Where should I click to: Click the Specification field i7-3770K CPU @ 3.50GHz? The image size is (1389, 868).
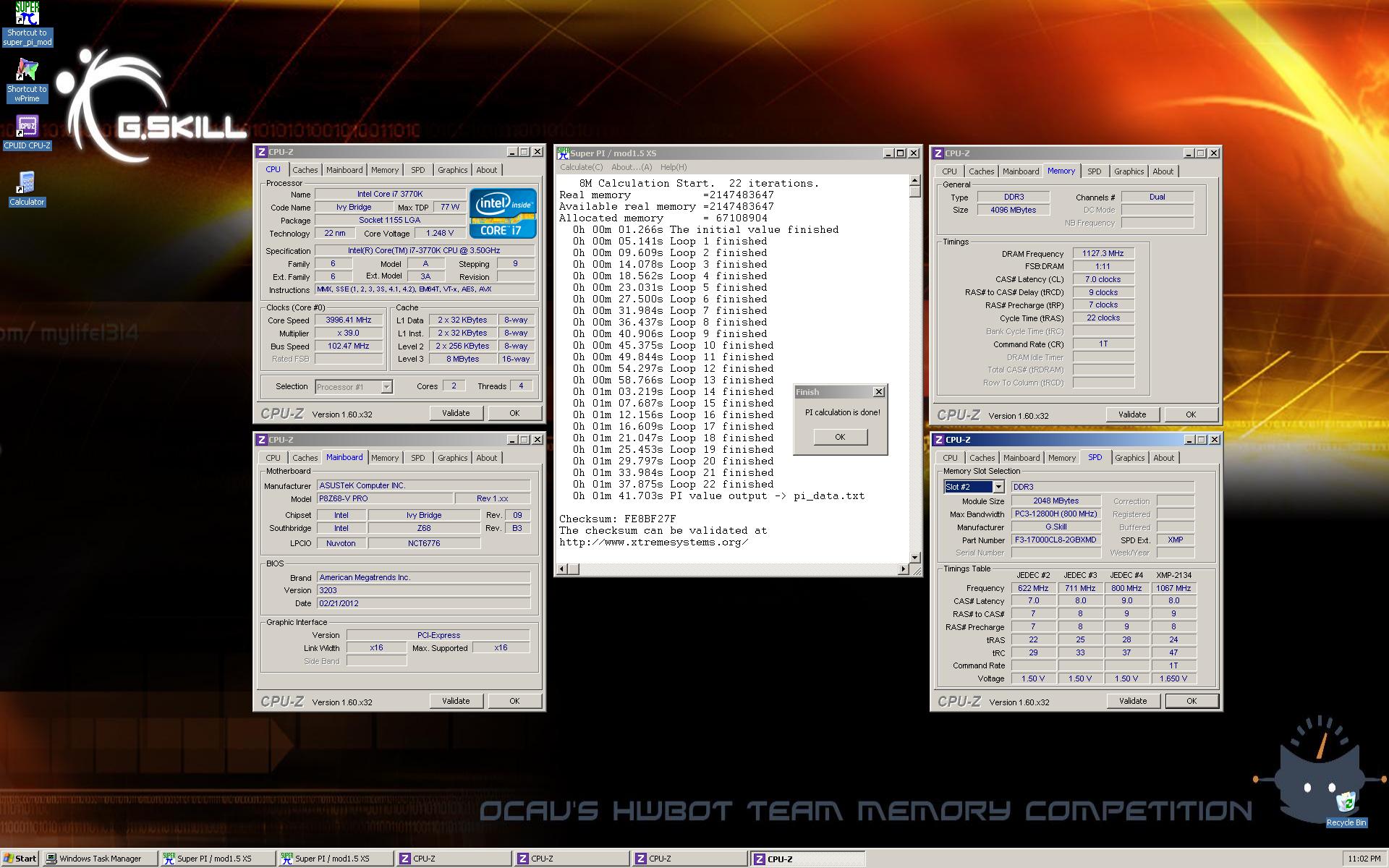(424, 250)
